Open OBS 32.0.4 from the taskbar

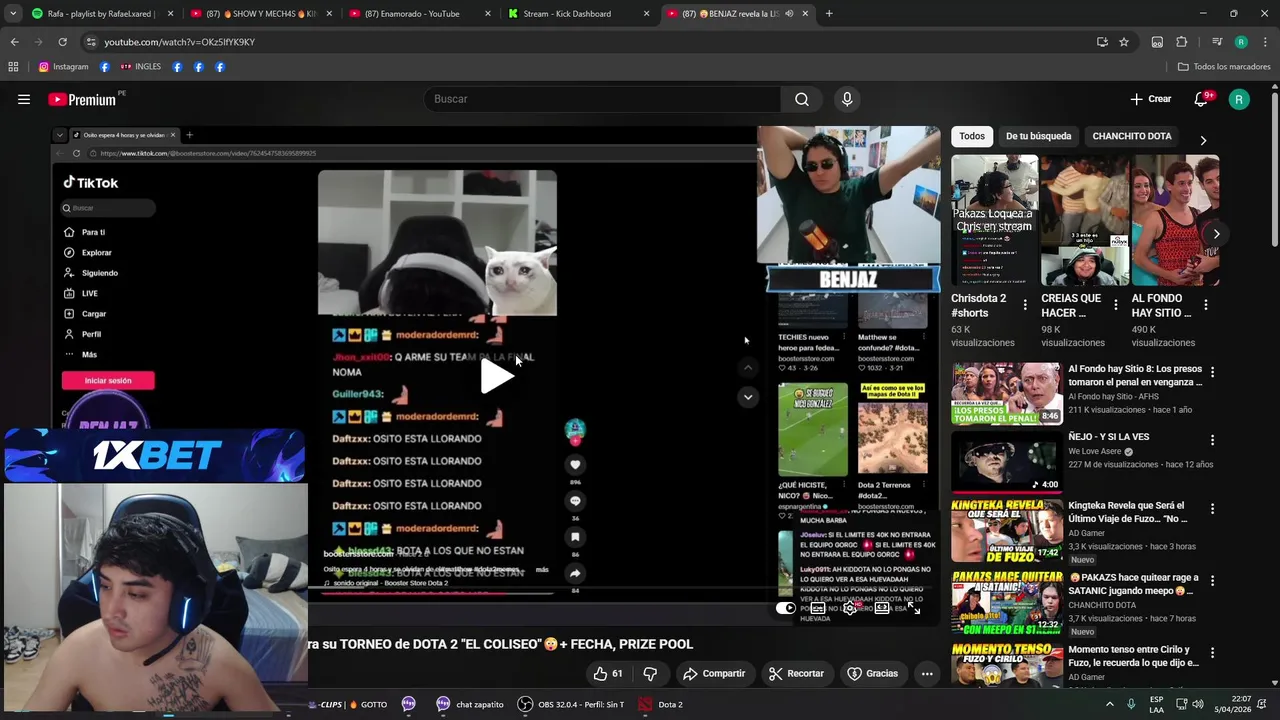click(571, 705)
